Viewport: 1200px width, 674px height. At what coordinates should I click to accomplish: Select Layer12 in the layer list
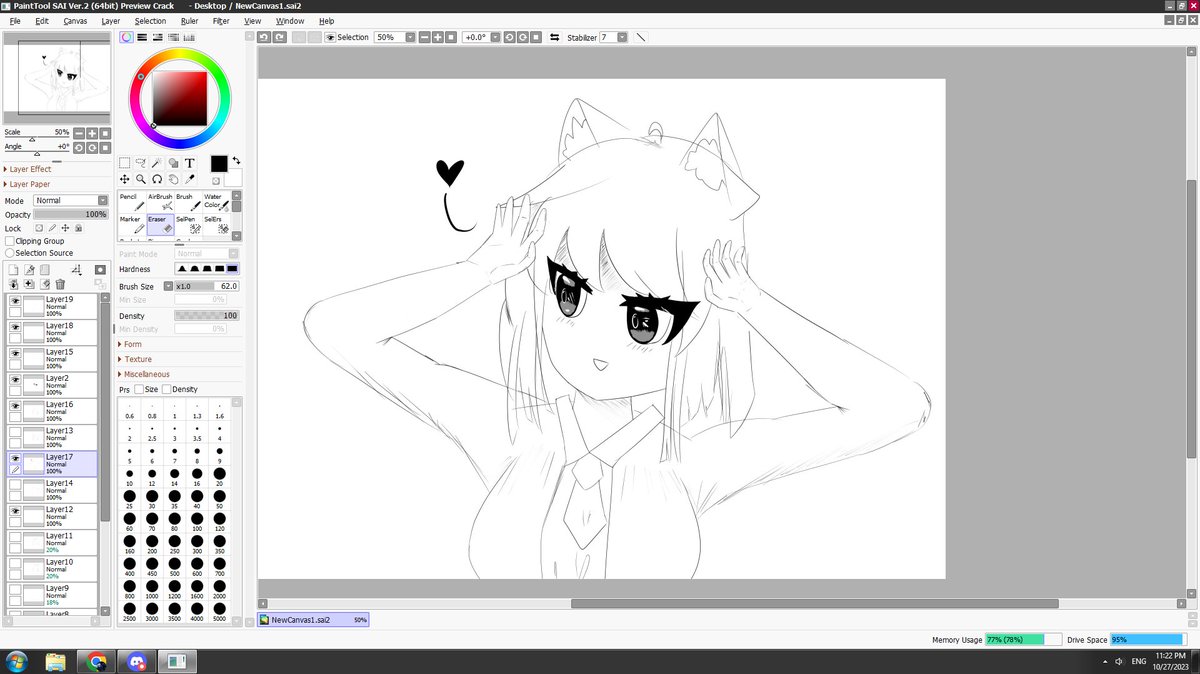pyautogui.click(x=54, y=516)
